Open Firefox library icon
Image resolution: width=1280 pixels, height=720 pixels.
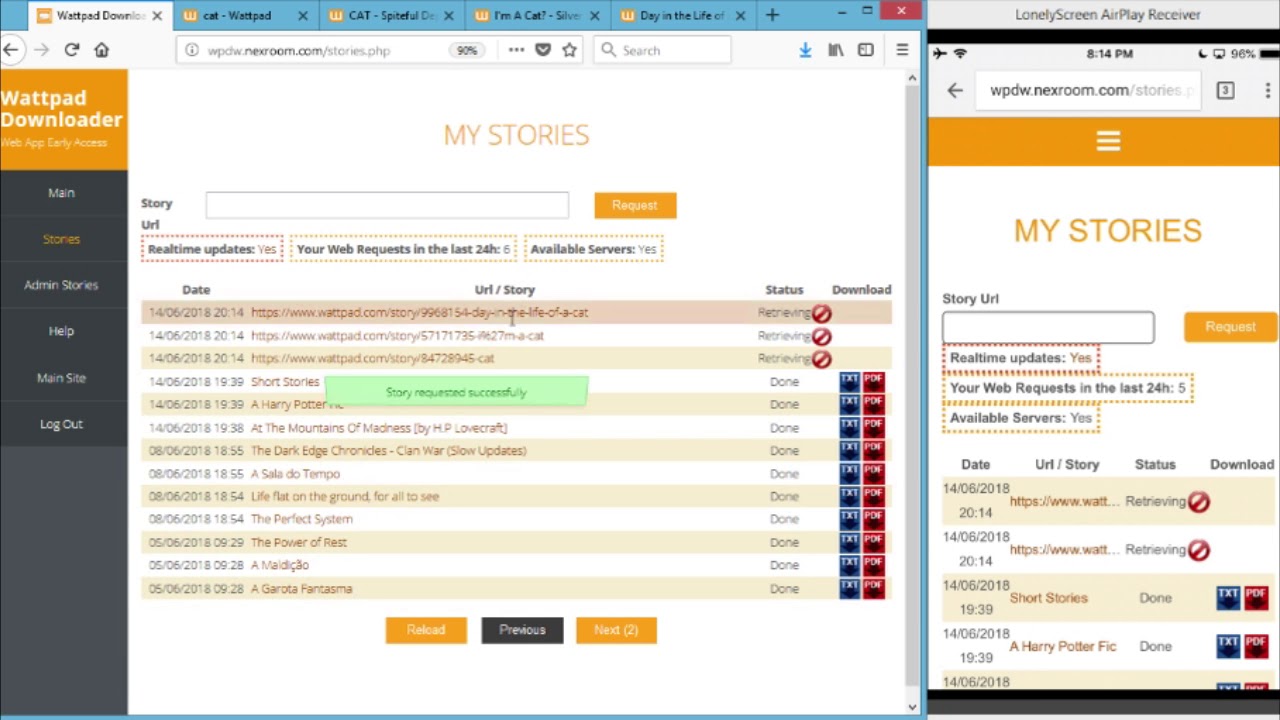(x=836, y=50)
